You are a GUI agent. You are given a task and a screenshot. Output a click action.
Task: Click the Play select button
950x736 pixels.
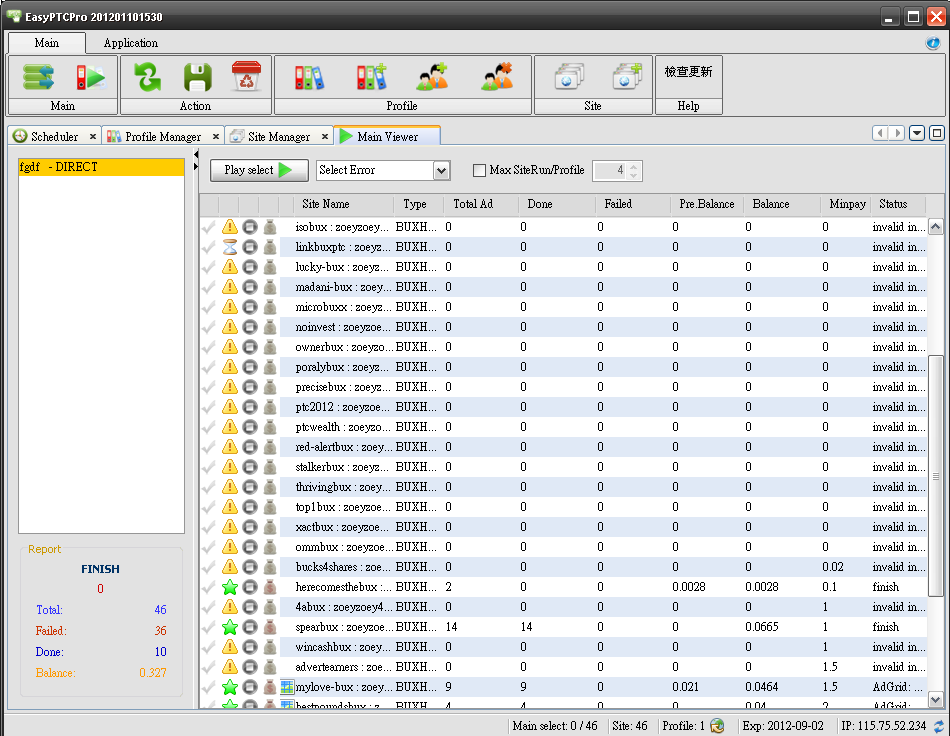[x=259, y=170]
